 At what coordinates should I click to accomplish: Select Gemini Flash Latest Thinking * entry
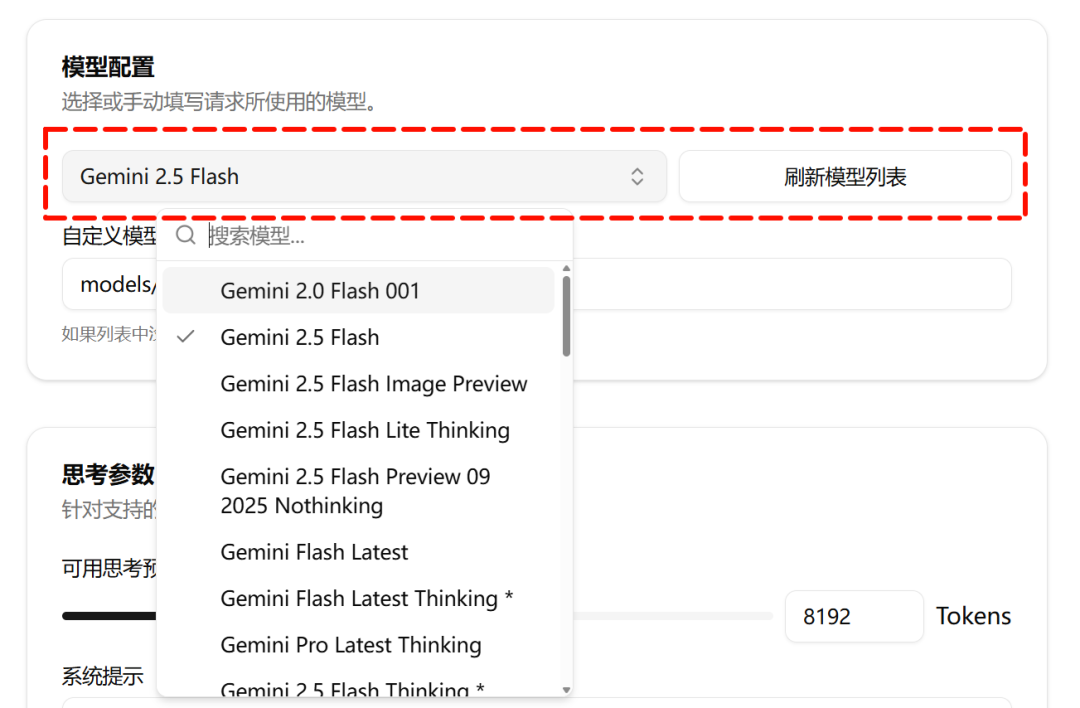click(366, 598)
